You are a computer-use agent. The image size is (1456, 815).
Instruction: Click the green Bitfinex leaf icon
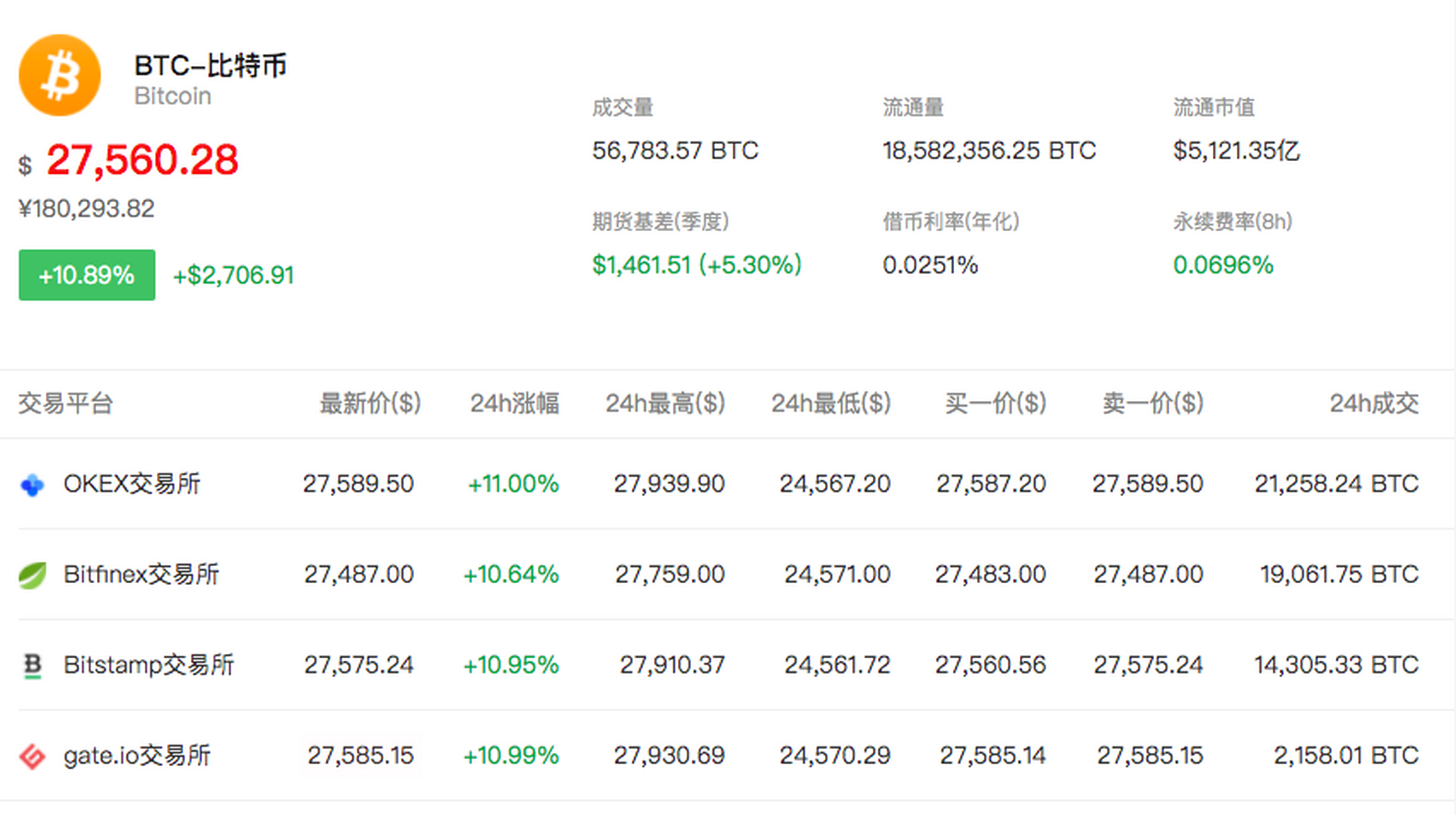[x=32, y=575]
